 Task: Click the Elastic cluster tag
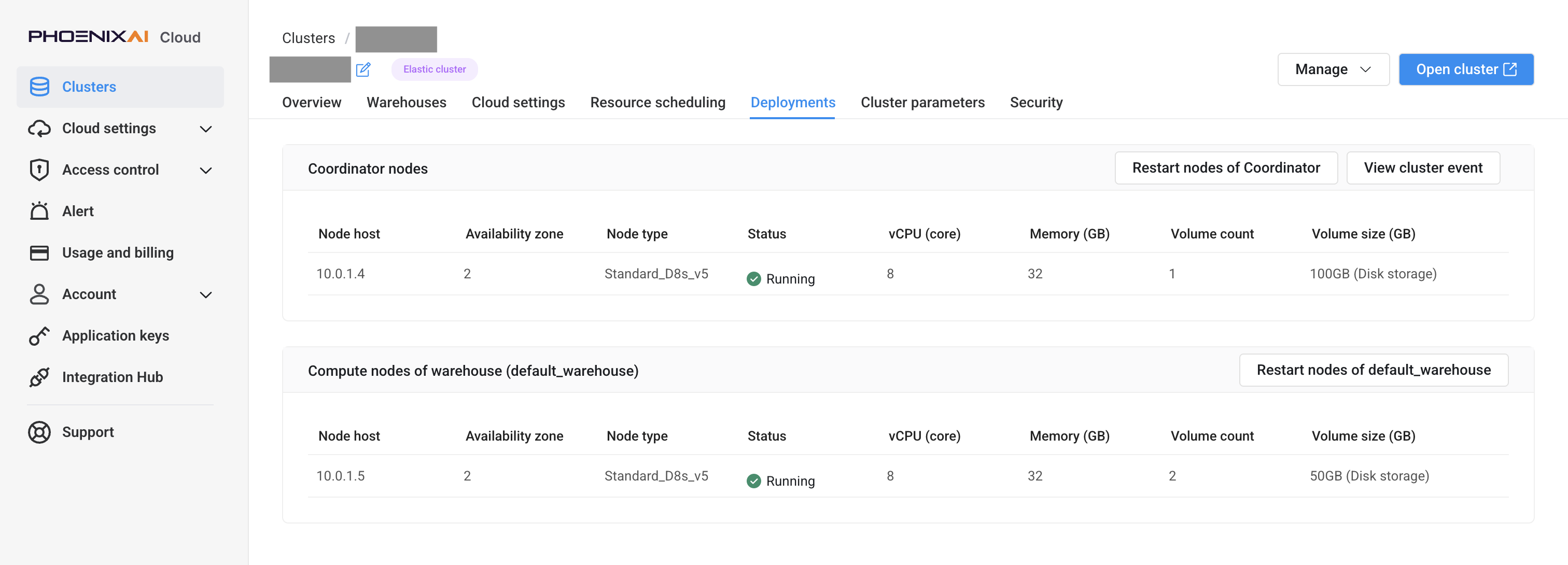pos(435,69)
